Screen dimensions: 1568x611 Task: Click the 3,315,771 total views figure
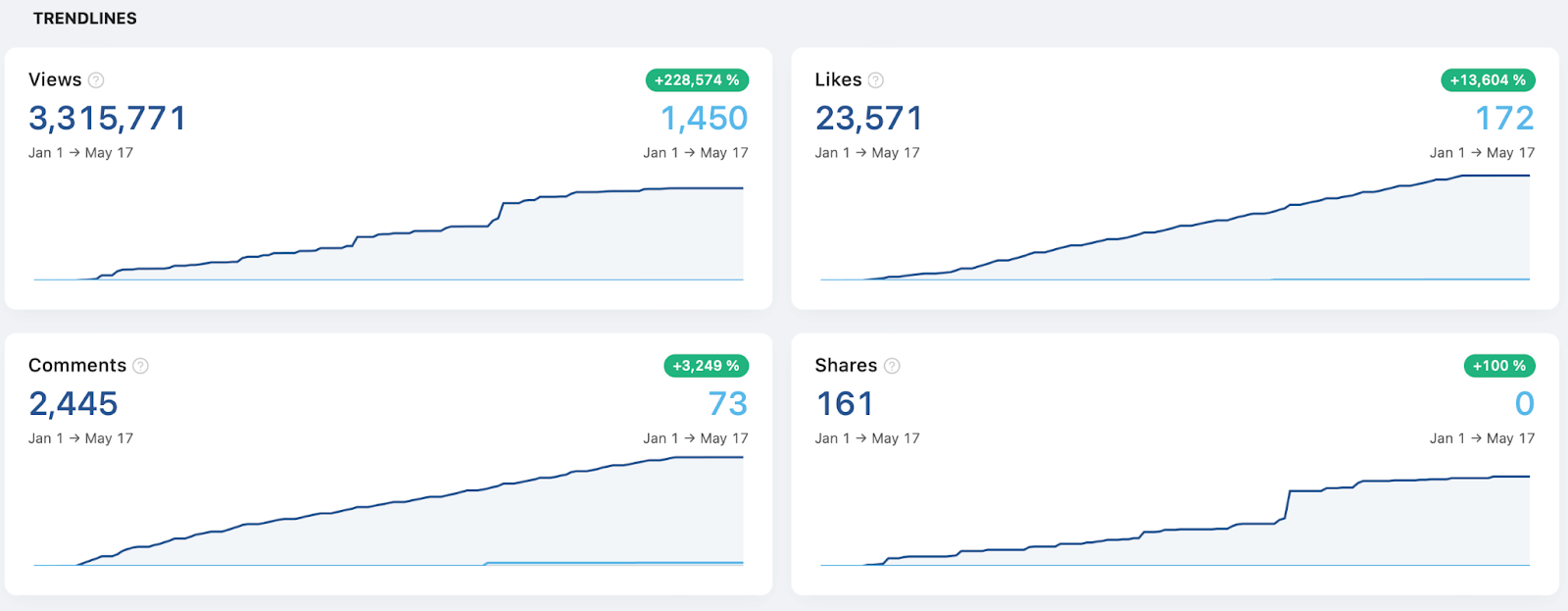(x=108, y=119)
